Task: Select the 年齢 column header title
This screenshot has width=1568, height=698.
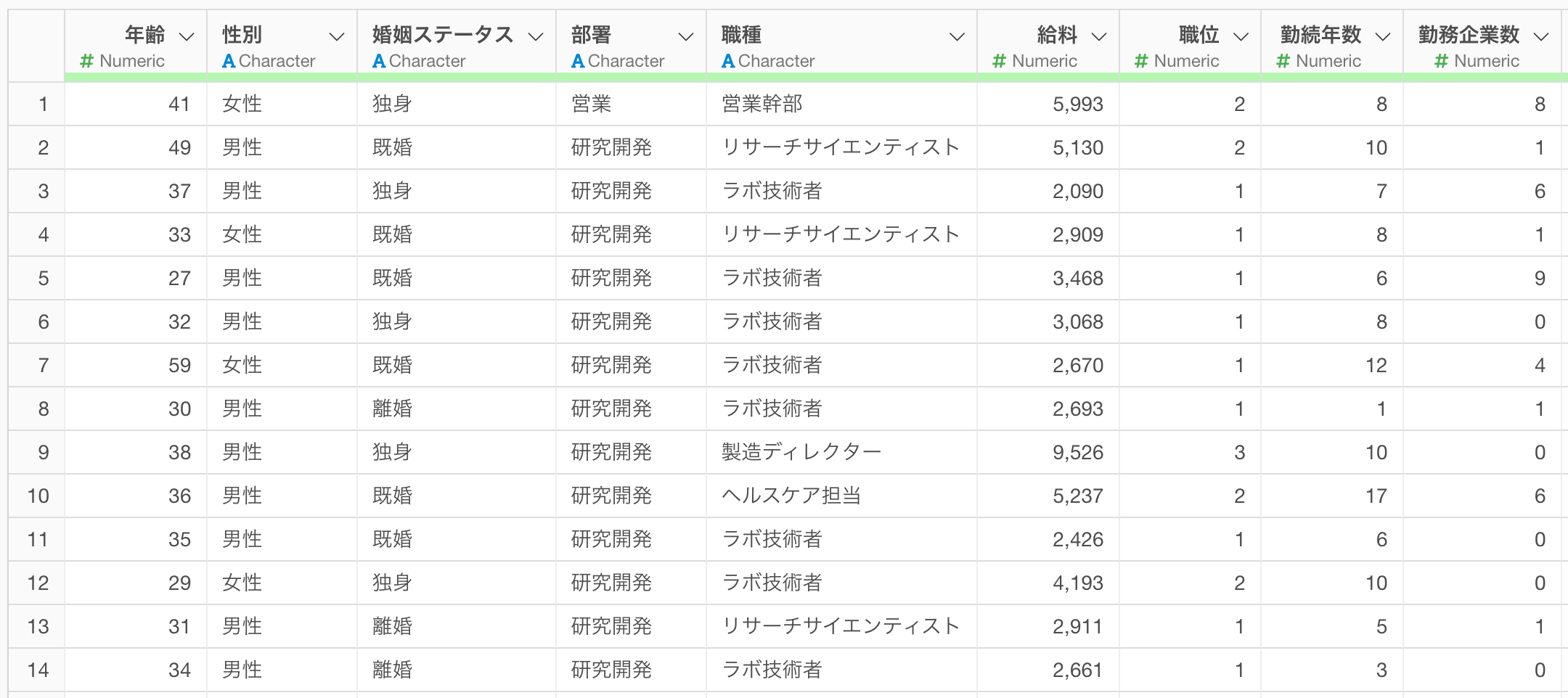Action: point(145,34)
